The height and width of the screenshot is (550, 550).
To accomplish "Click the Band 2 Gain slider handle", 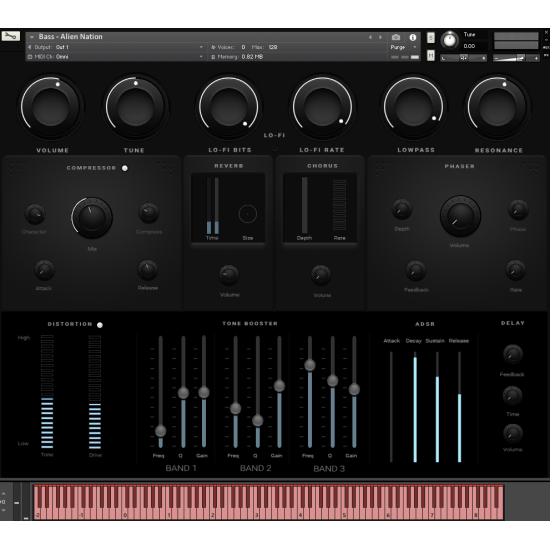I will point(279,386).
